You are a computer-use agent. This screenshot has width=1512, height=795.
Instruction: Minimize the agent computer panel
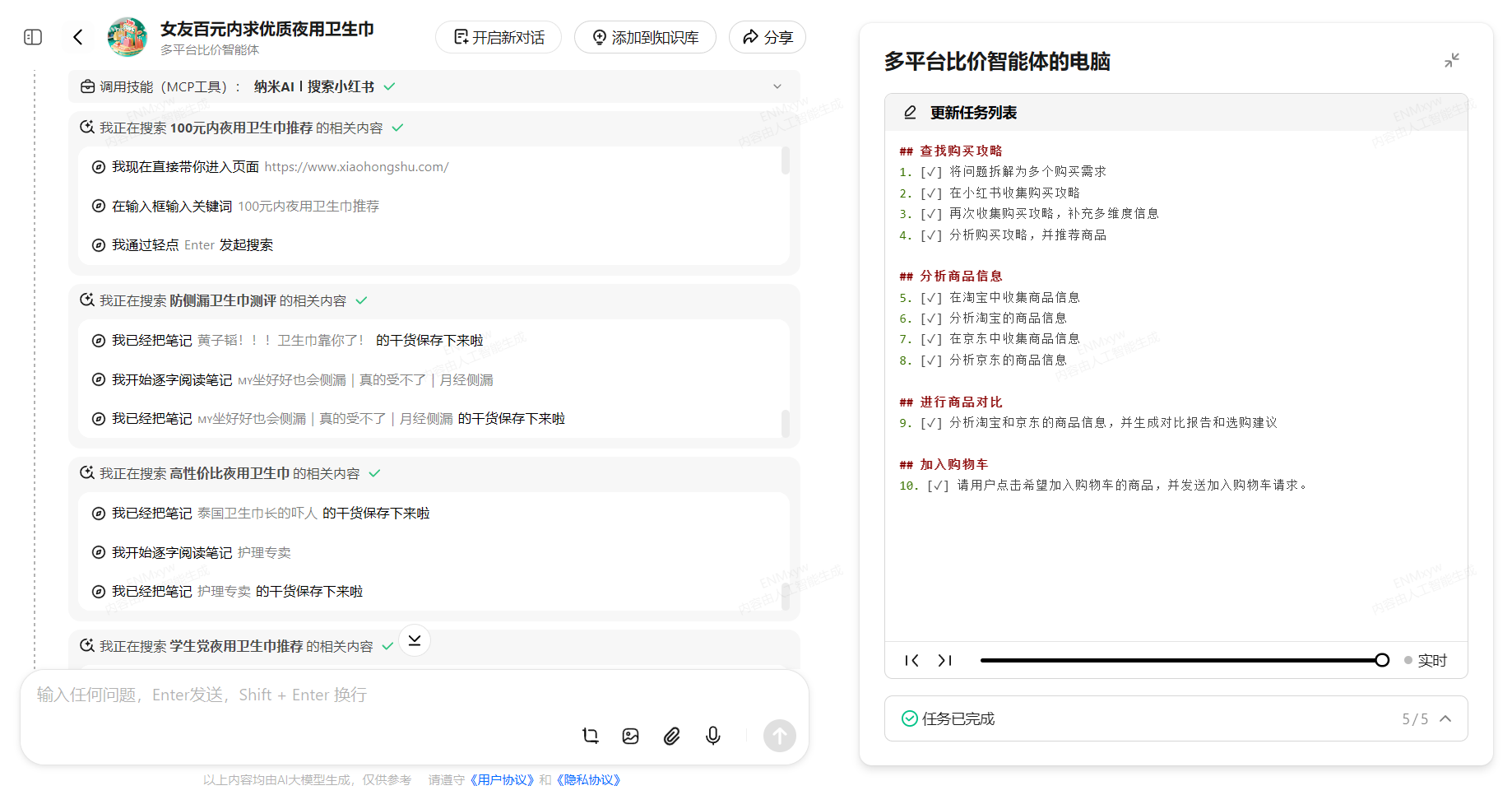coord(1452,60)
